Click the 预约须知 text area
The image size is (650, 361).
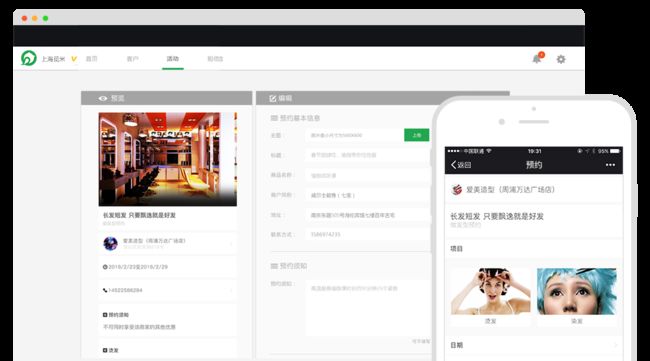tap(368, 308)
